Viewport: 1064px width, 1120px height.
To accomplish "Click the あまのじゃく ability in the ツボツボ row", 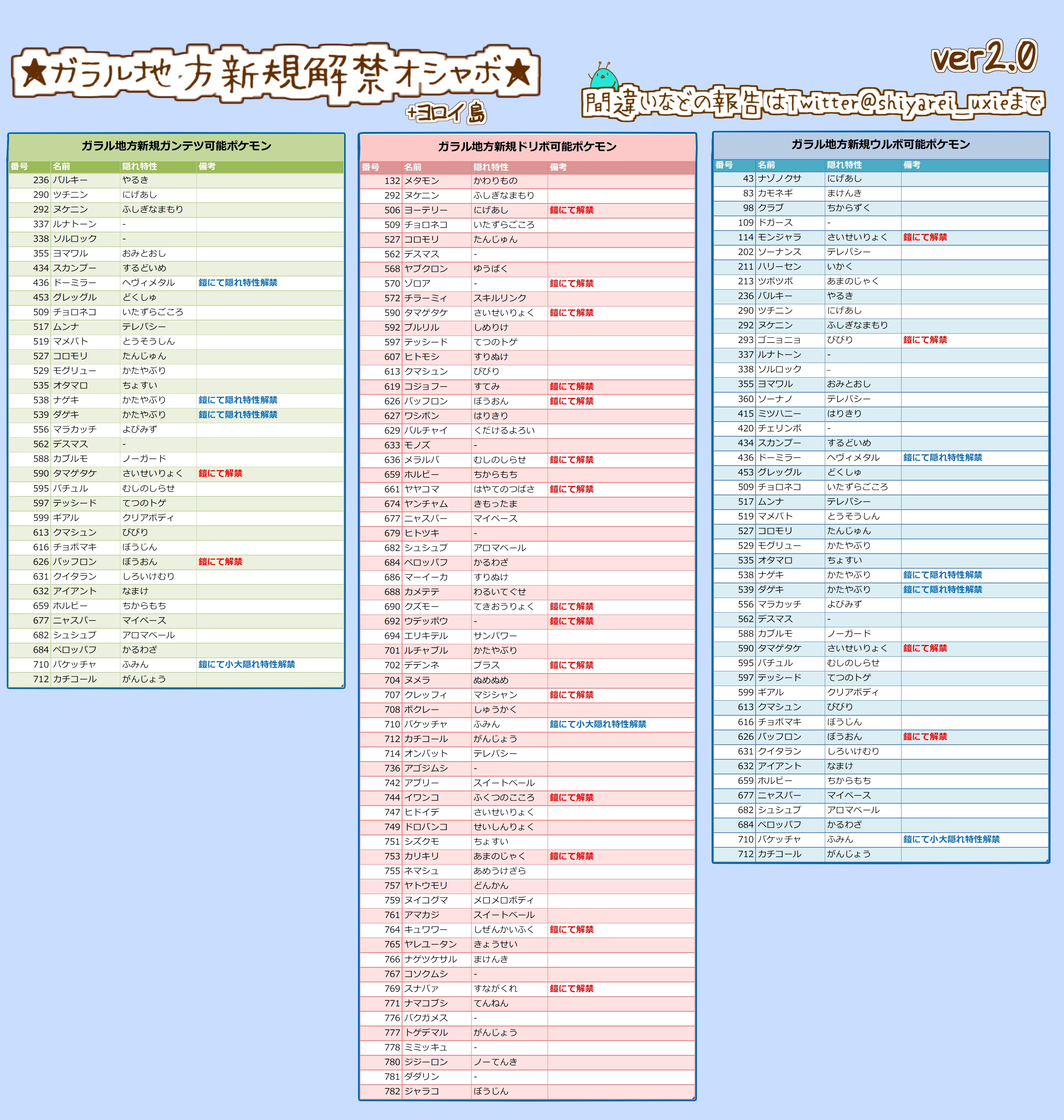I will 853,281.
